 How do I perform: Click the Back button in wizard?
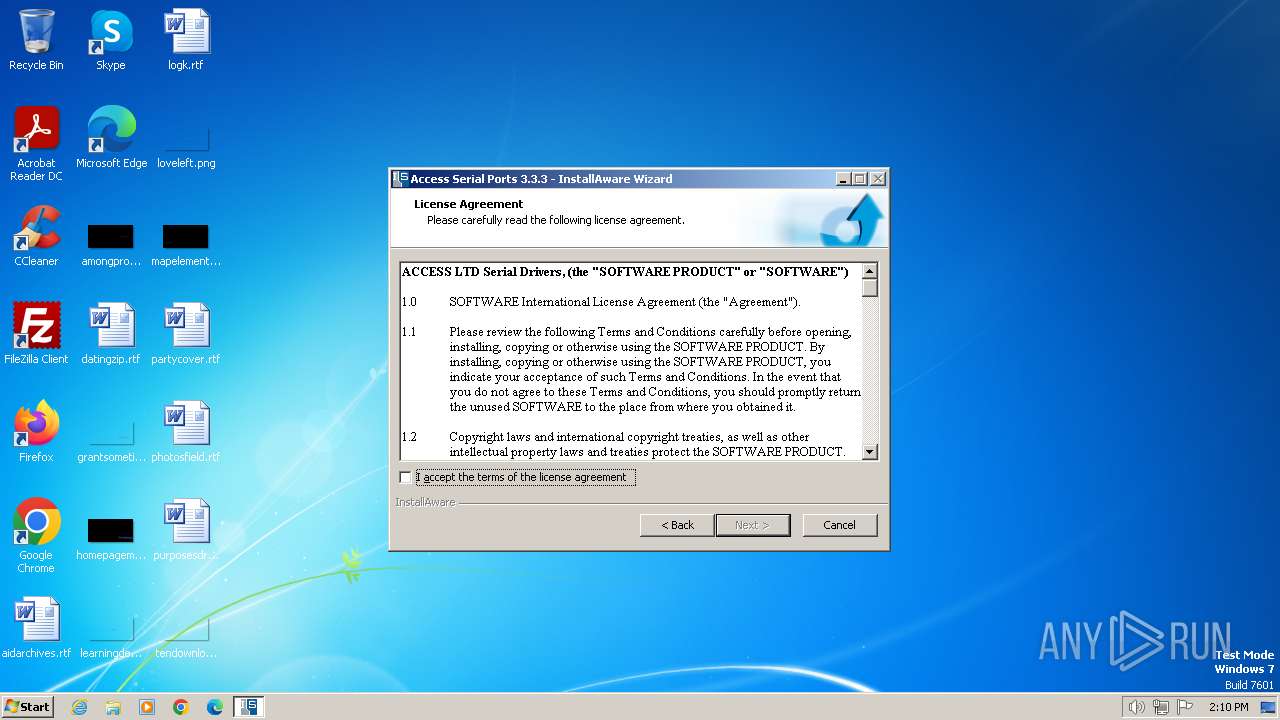tap(677, 525)
